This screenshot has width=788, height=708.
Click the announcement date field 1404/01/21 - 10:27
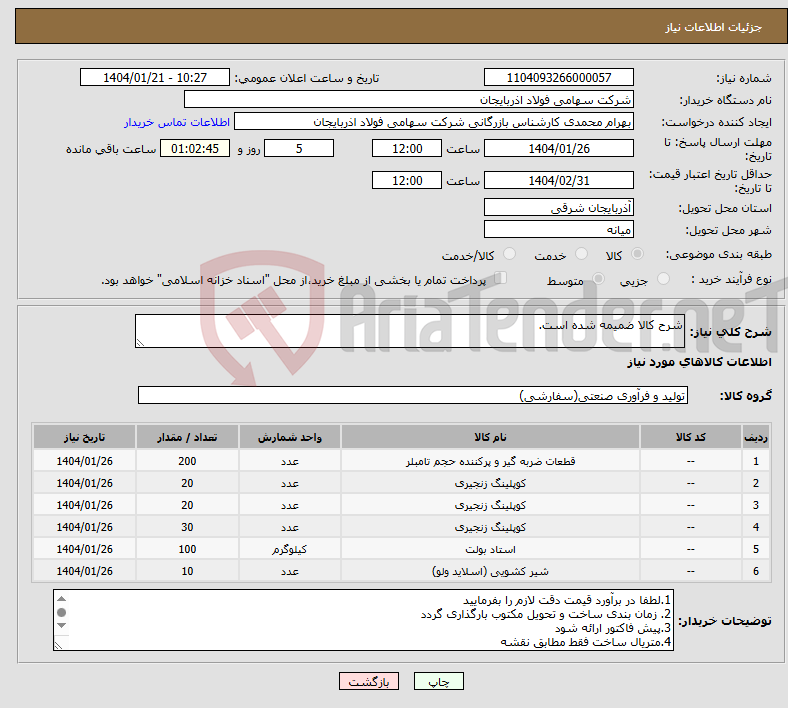(x=155, y=77)
